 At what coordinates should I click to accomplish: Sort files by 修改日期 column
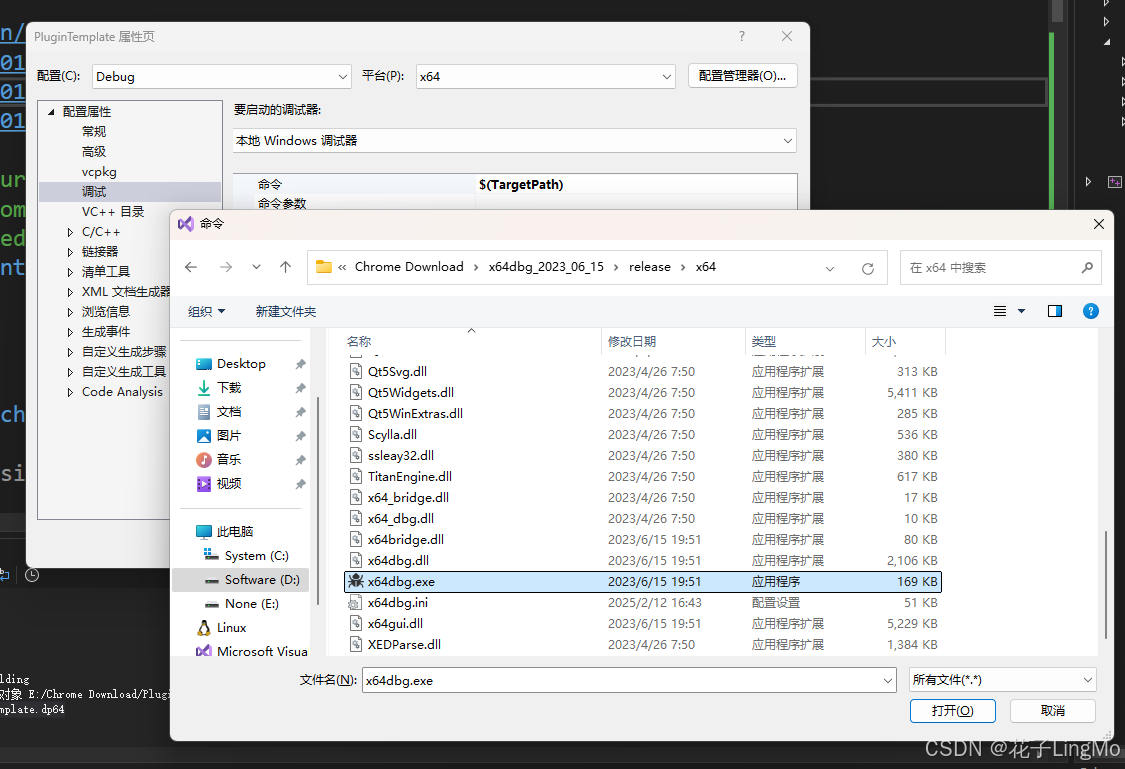click(631, 341)
